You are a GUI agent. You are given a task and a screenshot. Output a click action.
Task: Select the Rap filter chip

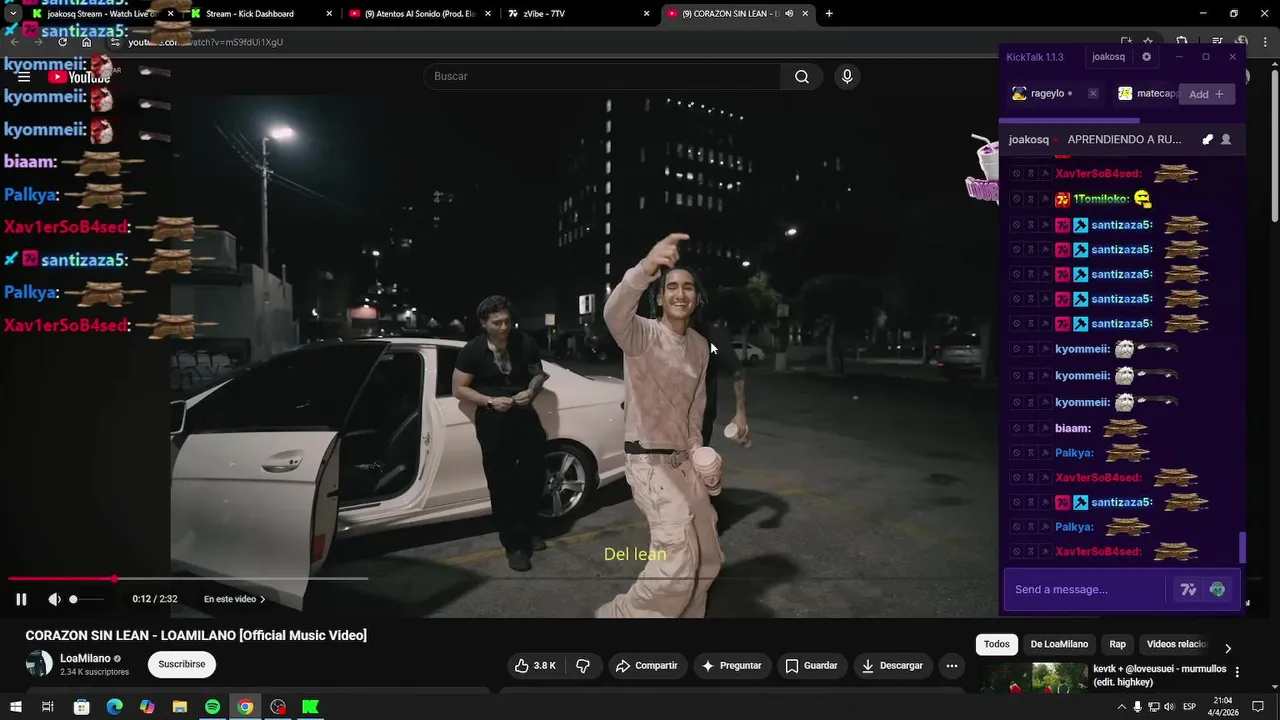click(1118, 644)
